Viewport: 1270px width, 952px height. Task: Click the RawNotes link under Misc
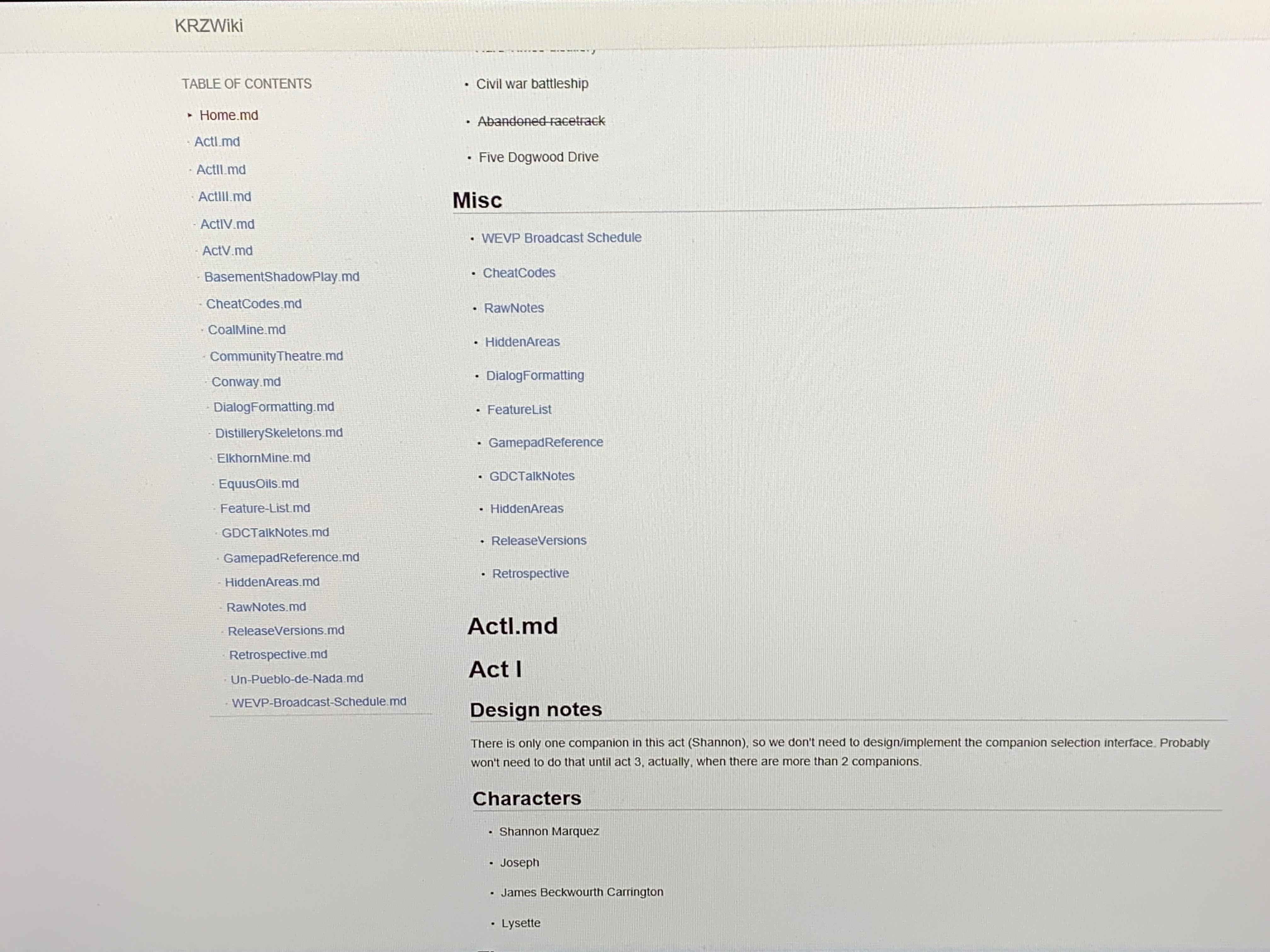(513, 308)
